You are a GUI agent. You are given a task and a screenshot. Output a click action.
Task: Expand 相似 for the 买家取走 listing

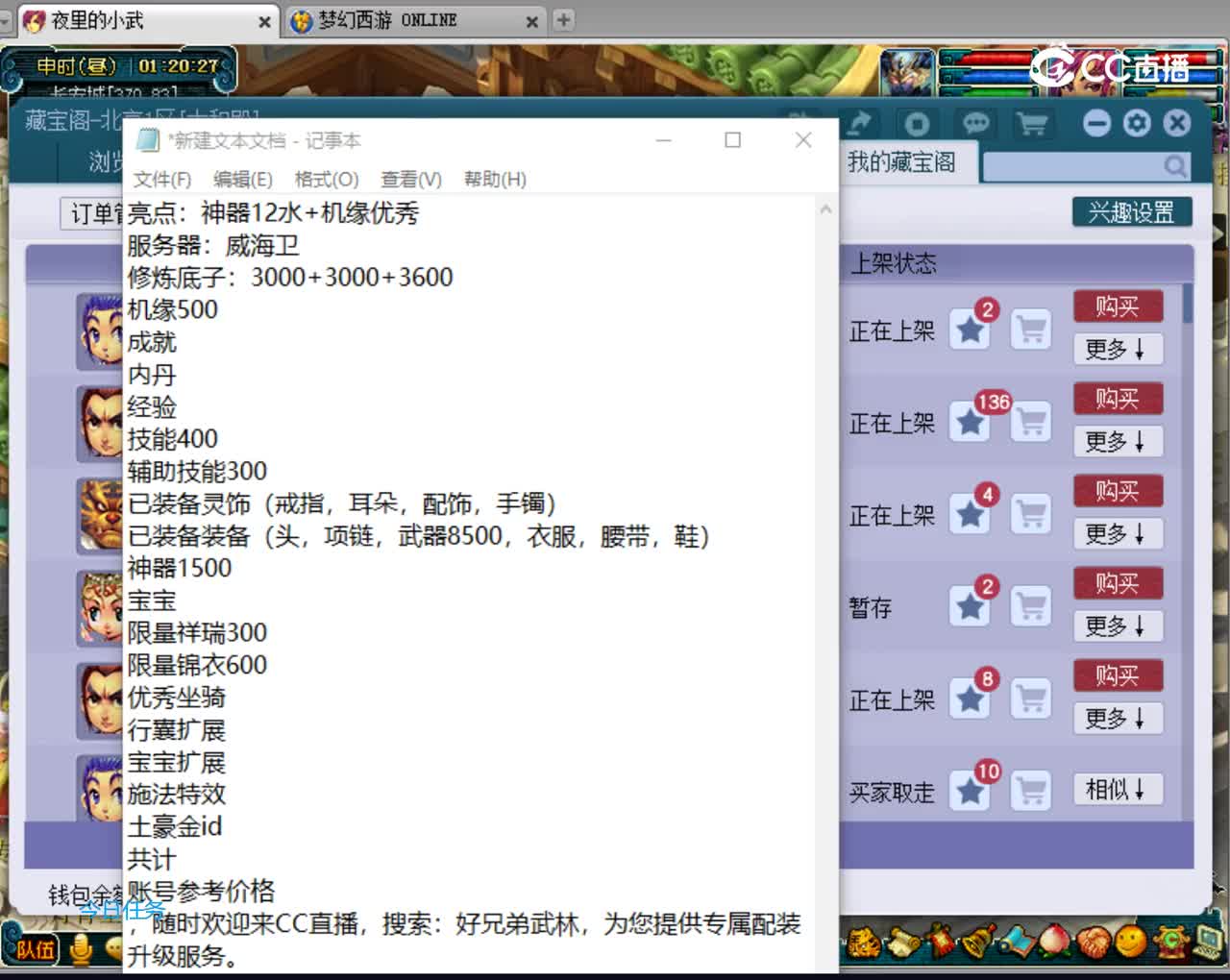(x=1118, y=790)
